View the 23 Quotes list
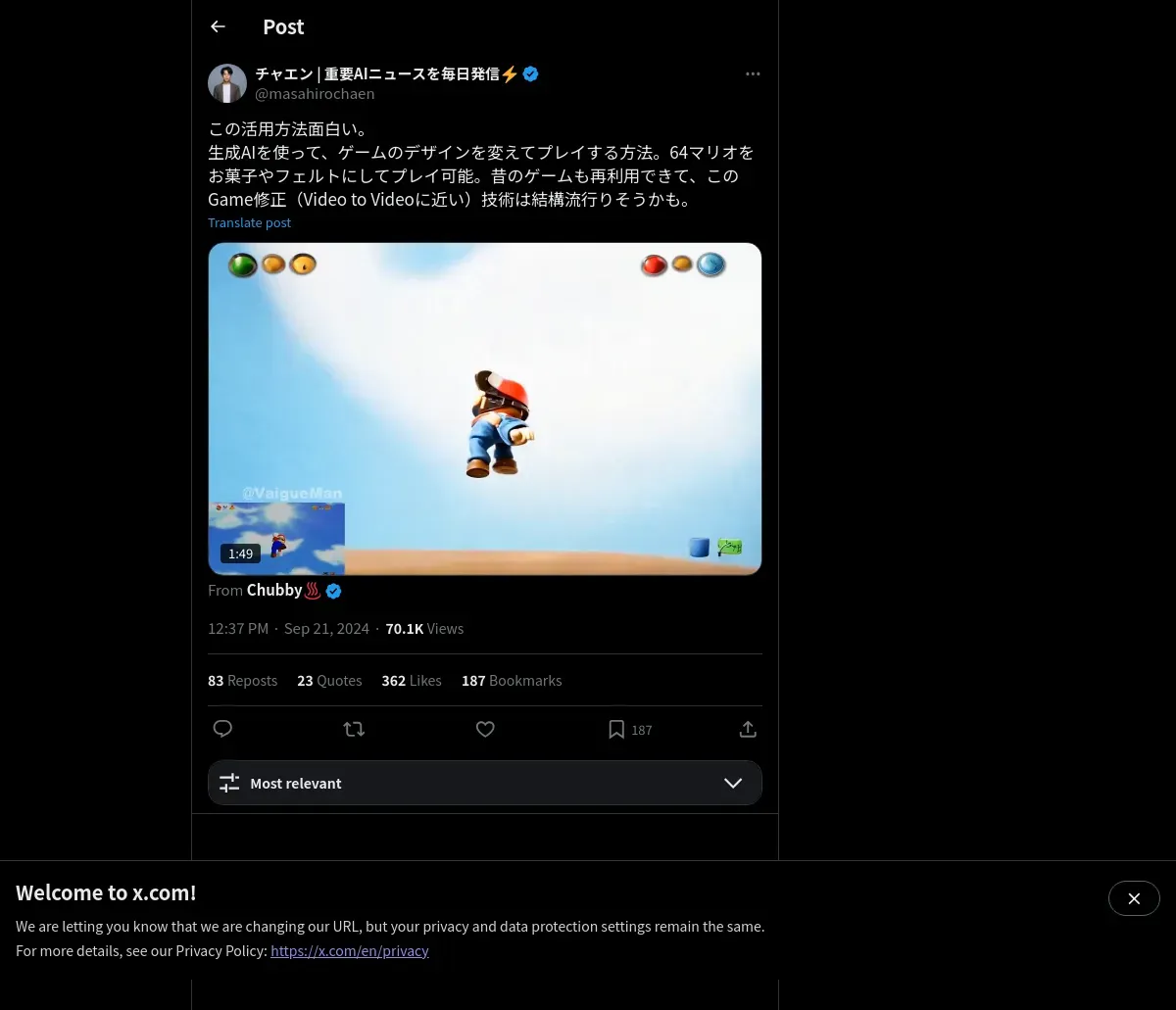The width and height of the screenshot is (1176, 1010). [329, 680]
